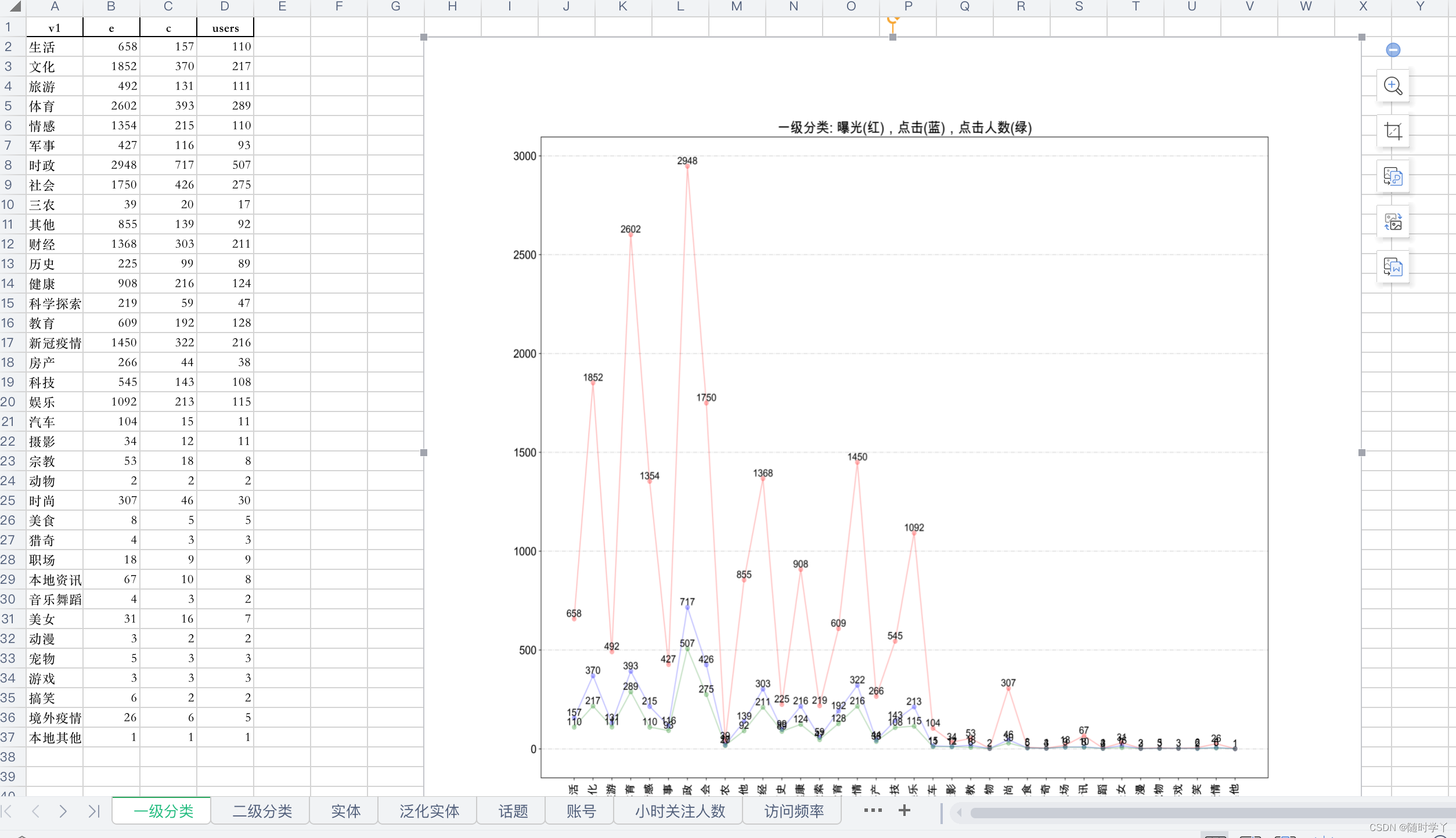Screen dimensions: 1456x838
Task: Click the zoom-in magnifier icon beside chart
Action: pyautogui.click(x=1393, y=86)
